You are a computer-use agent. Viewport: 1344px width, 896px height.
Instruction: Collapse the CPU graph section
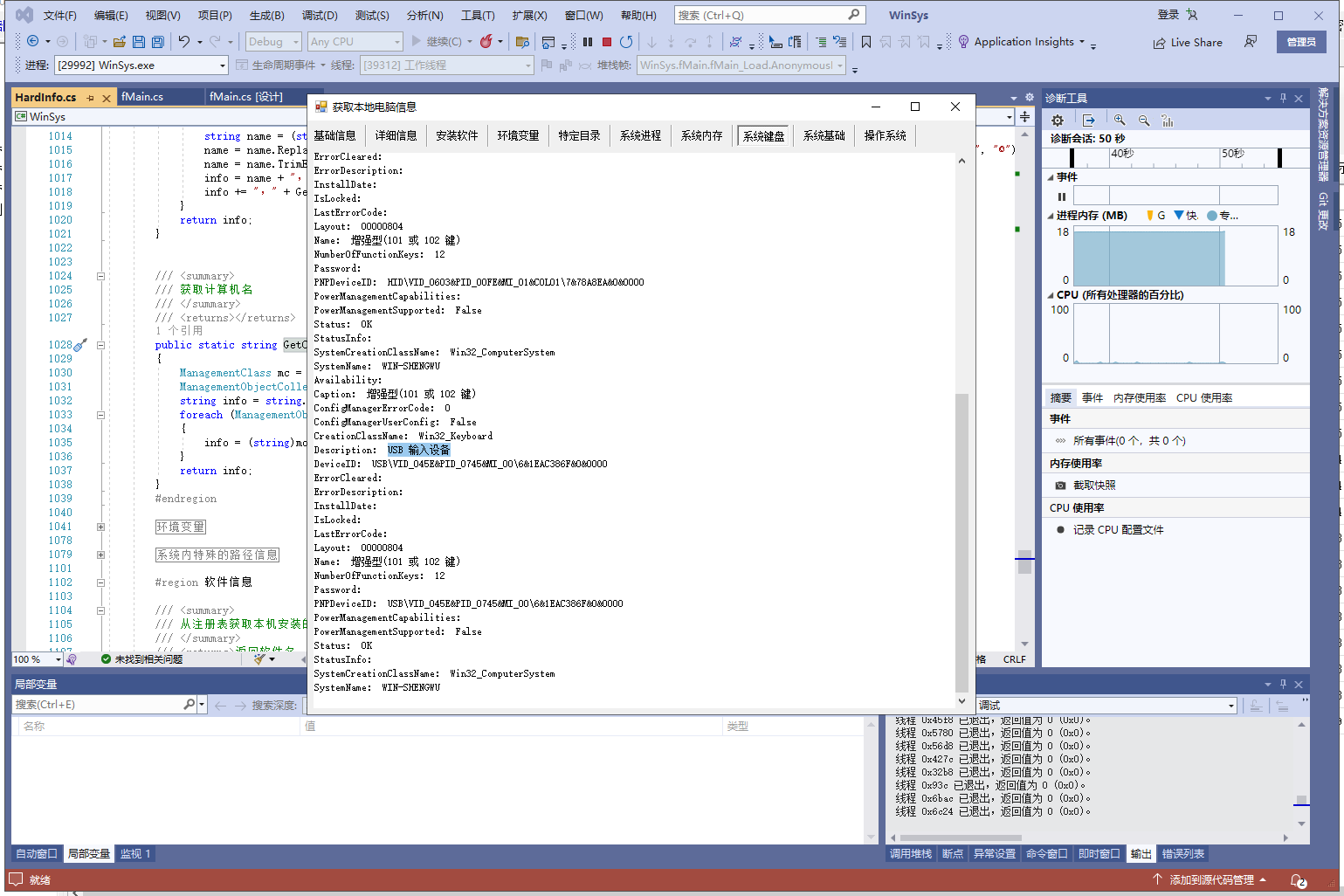click(1051, 295)
